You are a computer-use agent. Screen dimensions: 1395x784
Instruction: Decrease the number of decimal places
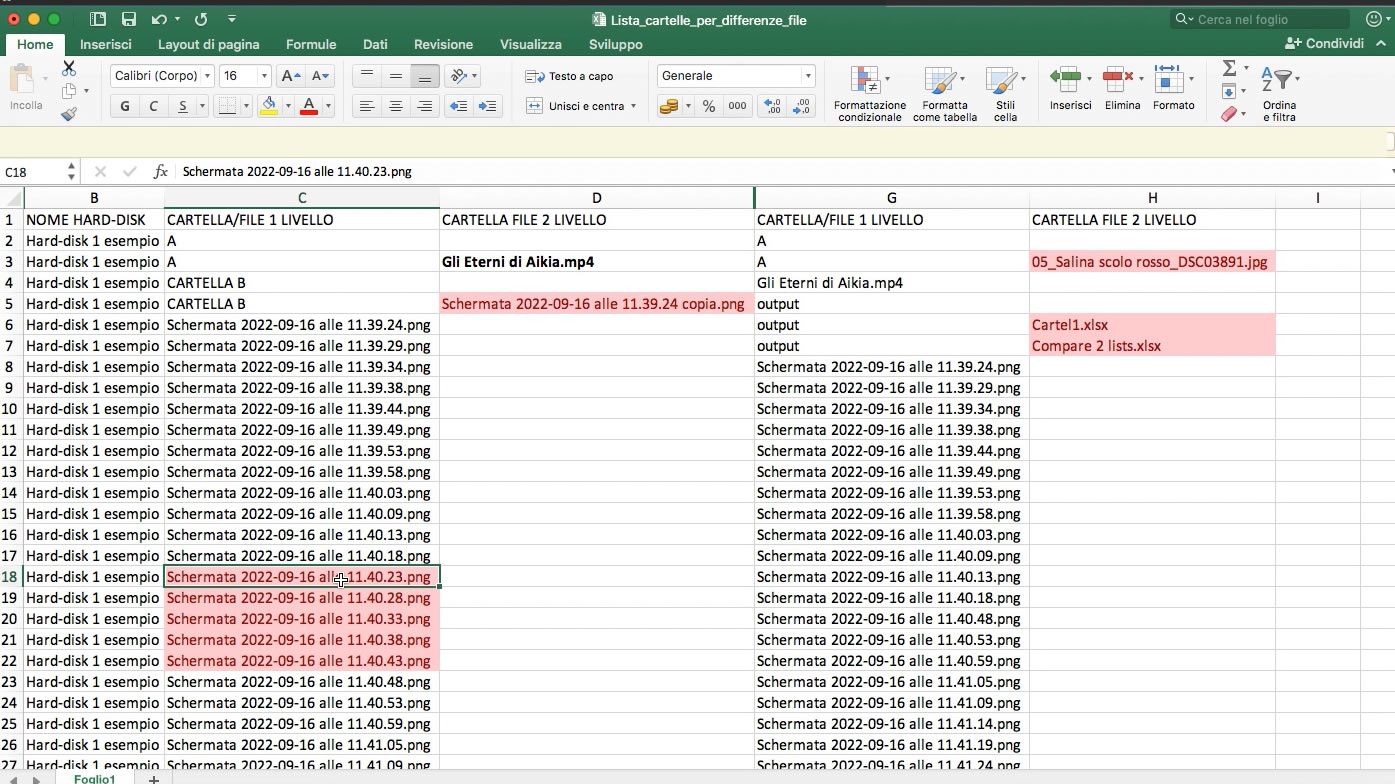(x=802, y=106)
